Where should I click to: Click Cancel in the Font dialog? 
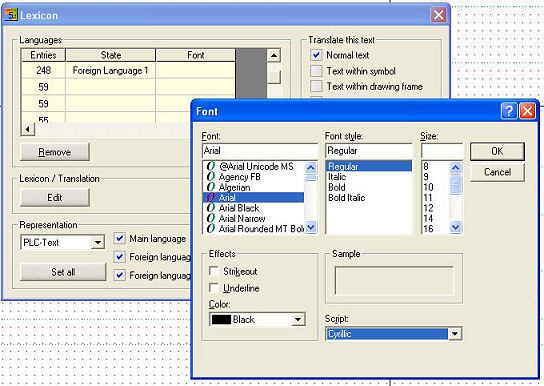point(497,172)
